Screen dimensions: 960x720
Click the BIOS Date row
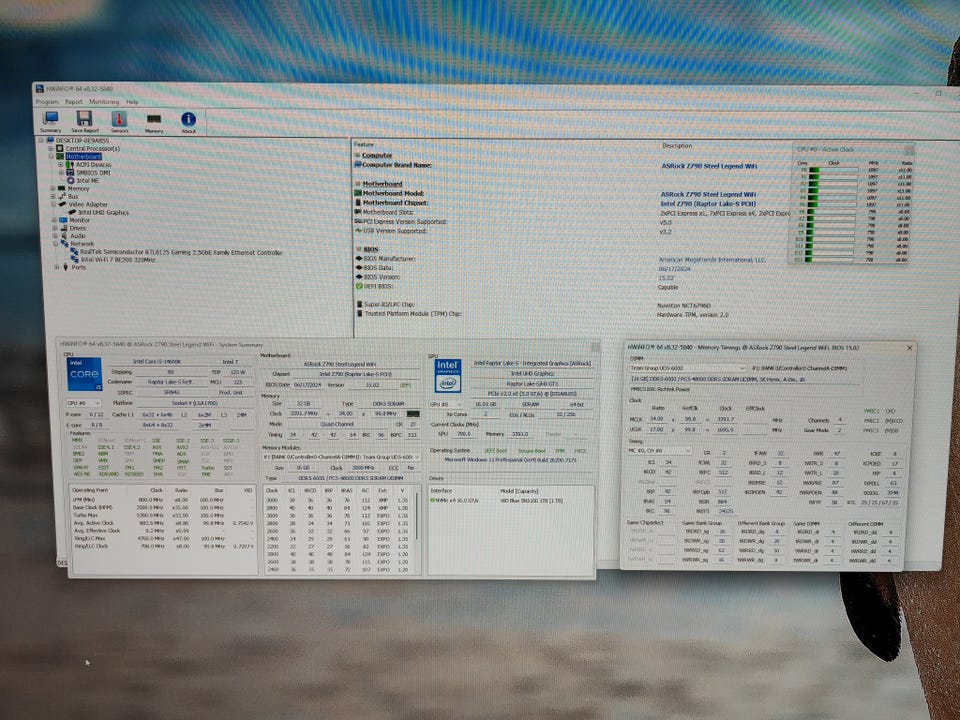point(523,268)
